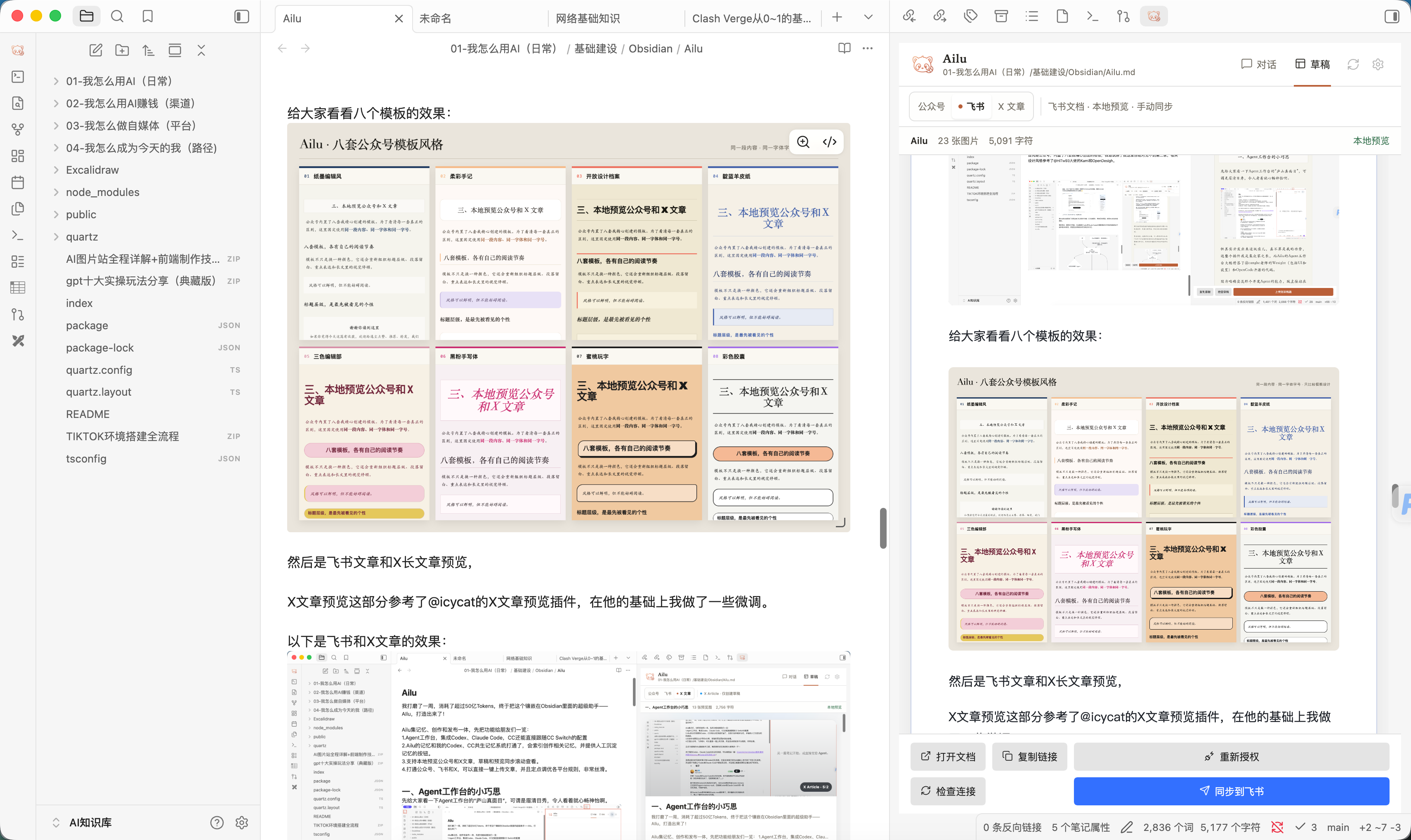The height and width of the screenshot is (840, 1411).
Task: Toggle reading view with book icon
Action: click(x=845, y=49)
